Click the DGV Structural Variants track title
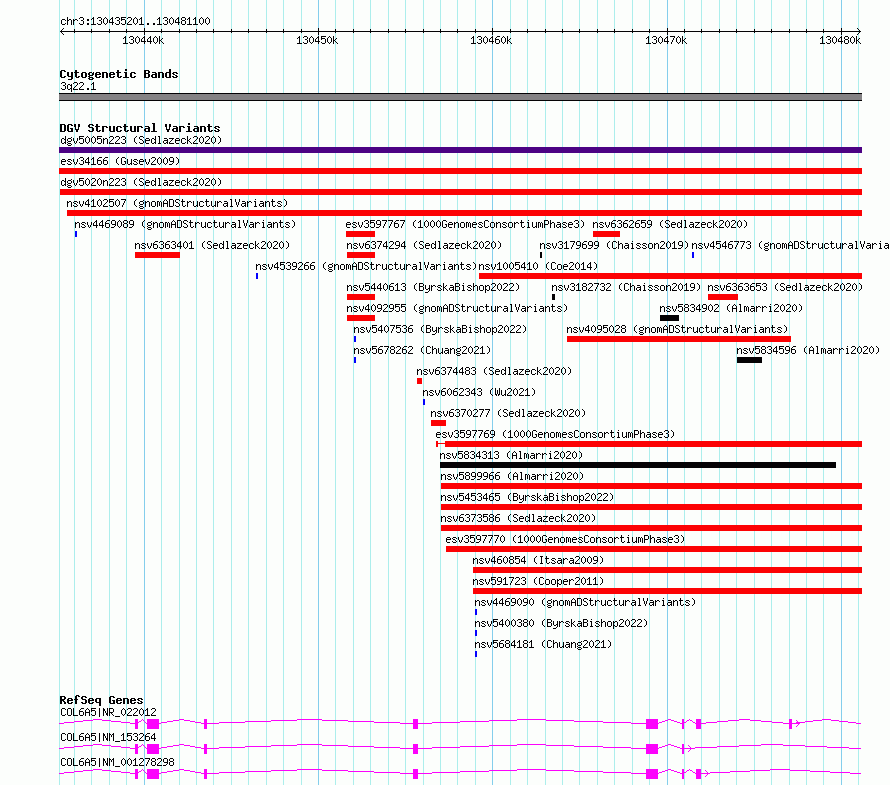 [140, 128]
